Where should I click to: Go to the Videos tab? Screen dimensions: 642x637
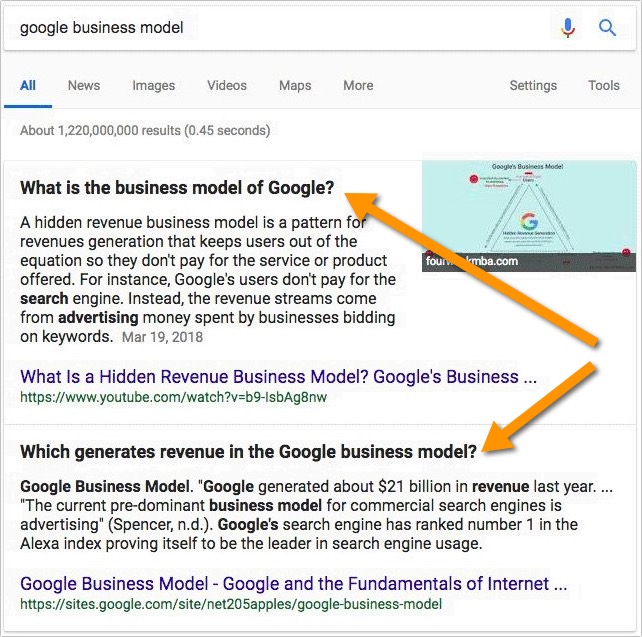click(227, 85)
